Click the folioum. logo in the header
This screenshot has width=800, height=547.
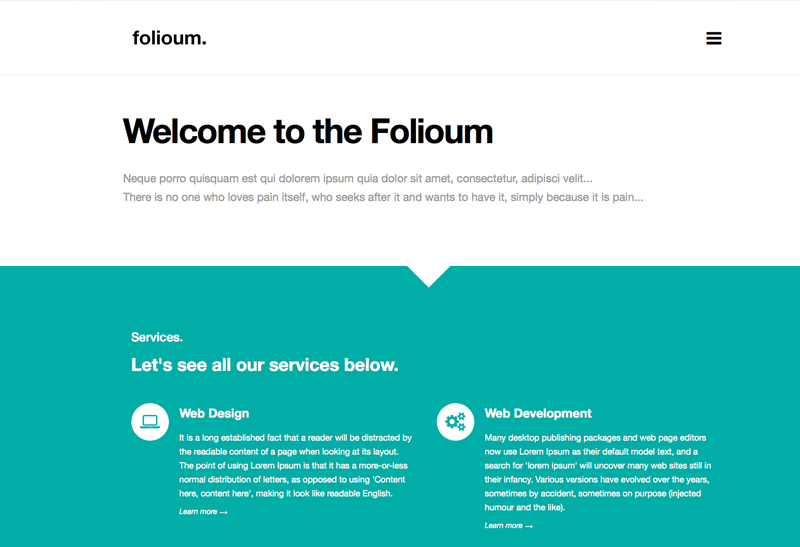(169, 38)
